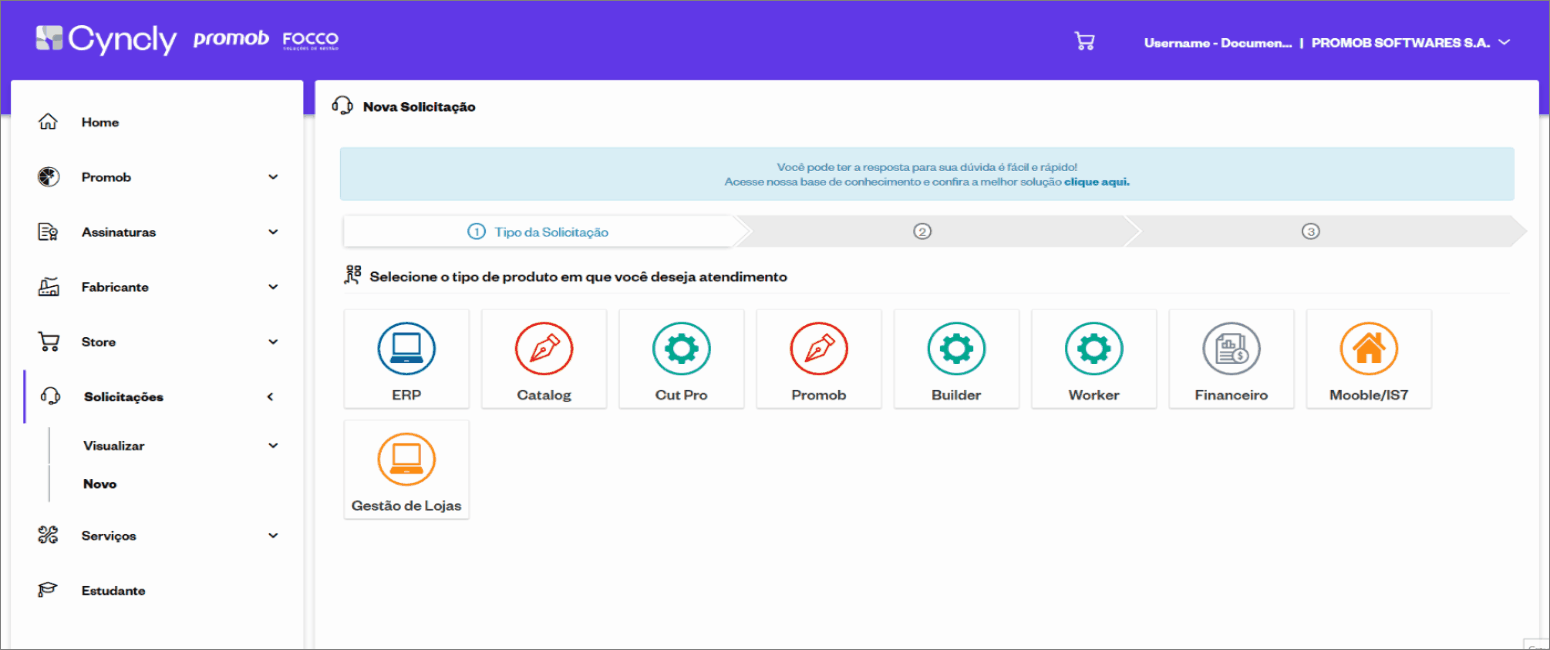Screen dimensions: 1550x650
Task: Select Visualizar under Solicitações
Action: tap(114, 446)
